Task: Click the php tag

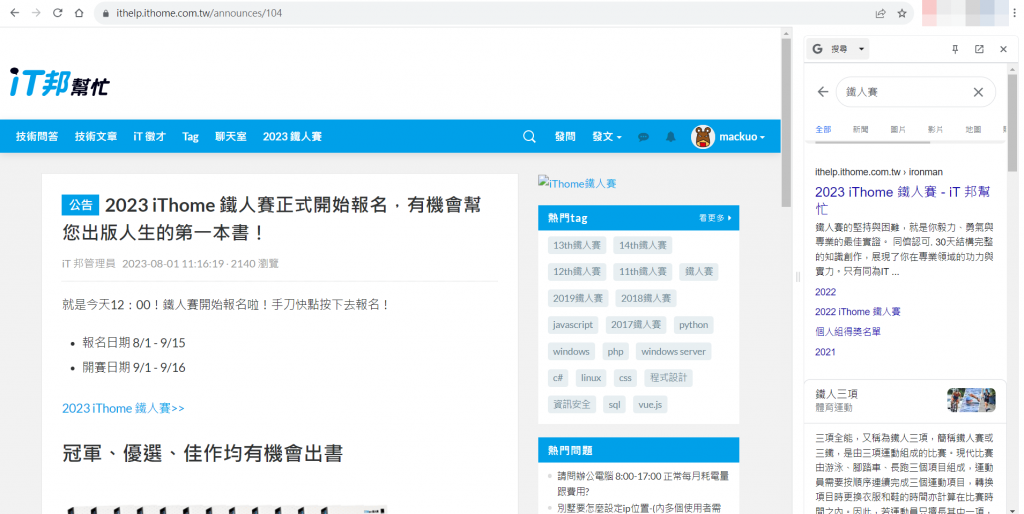Action: [615, 351]
